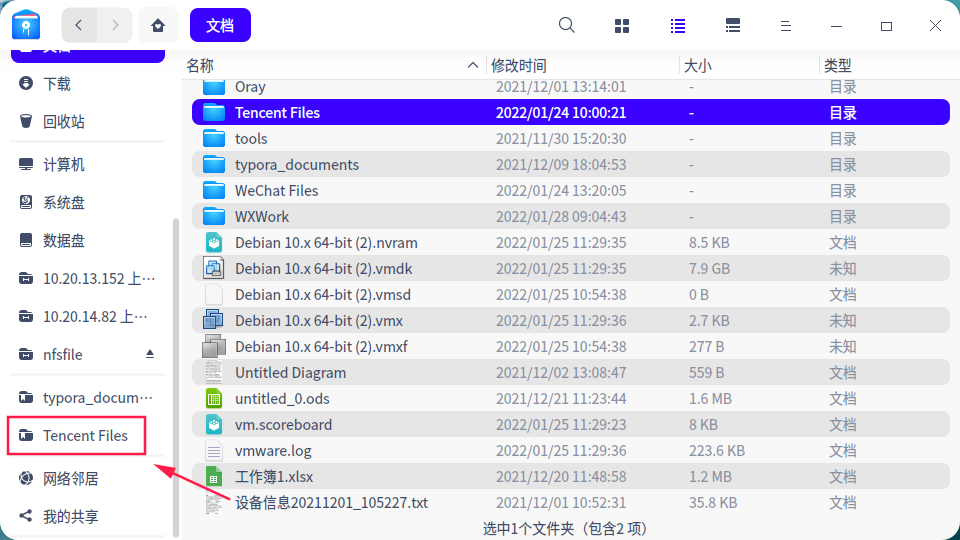Open 系统盘 in the sidebar
This screenshot has width=960, height=540.
pyautogui.click(x=88, y=203)
